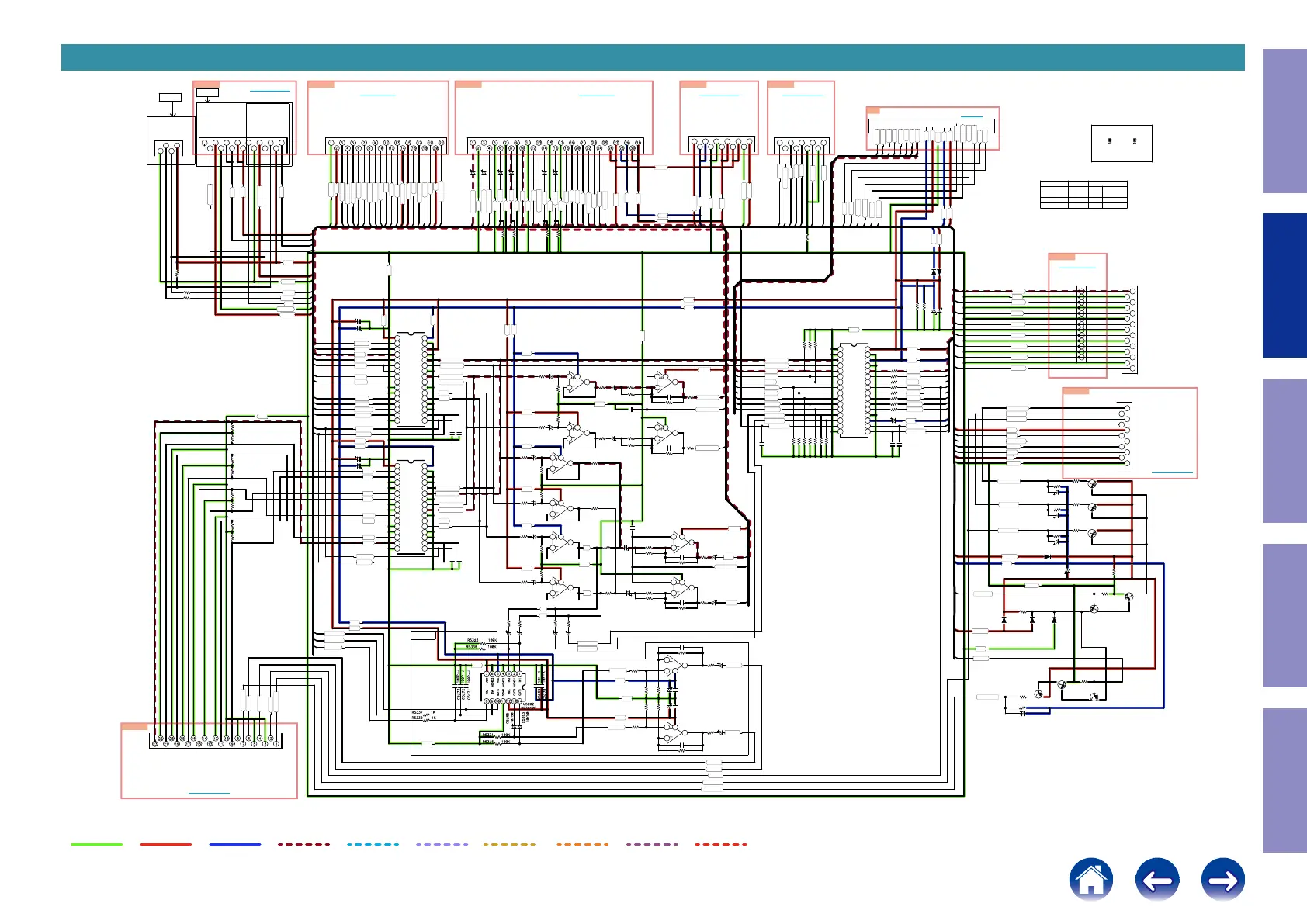
Task: Select the R5337 resistor label
Action: pos(417,712)
